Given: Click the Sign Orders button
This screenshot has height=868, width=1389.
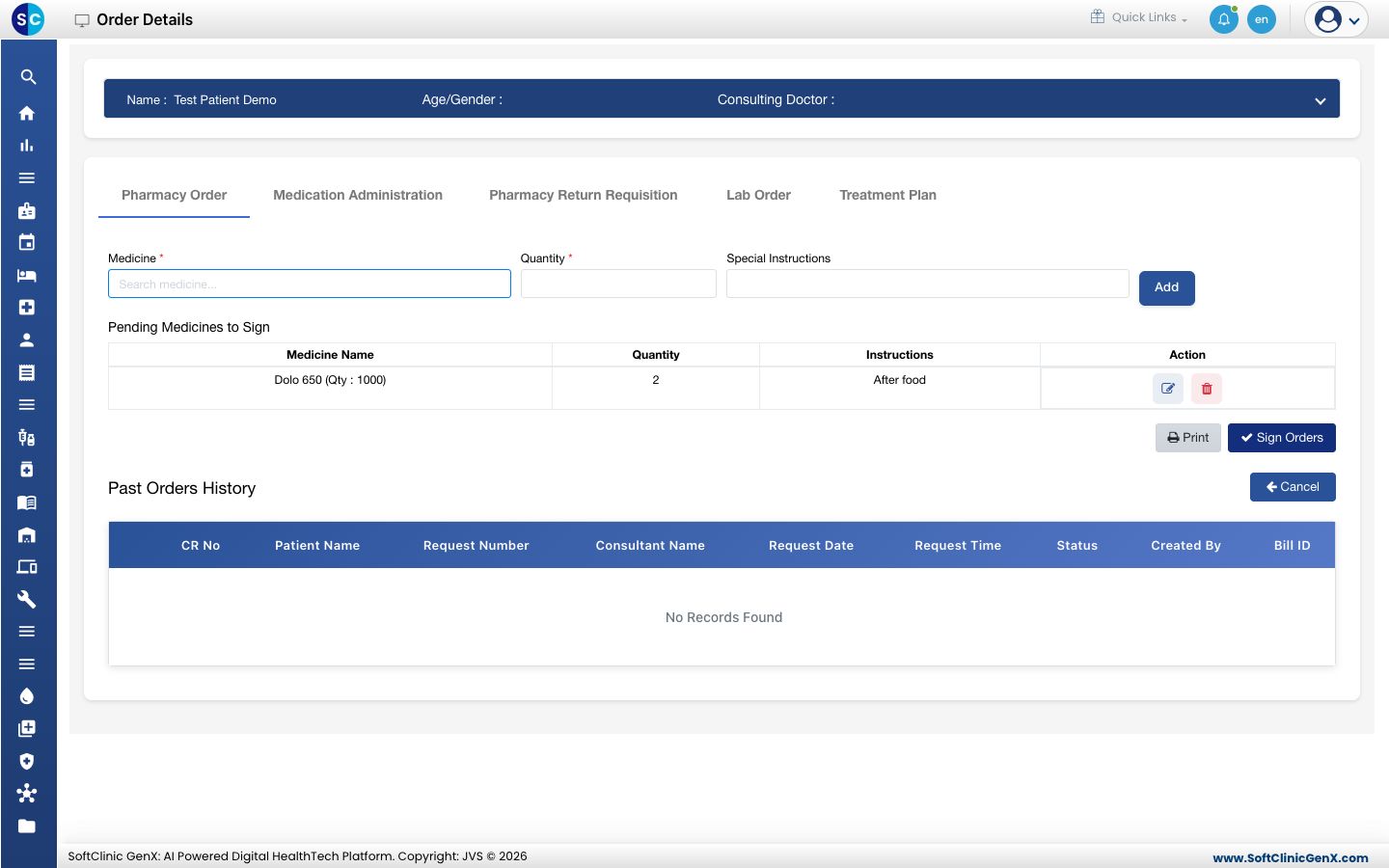Looking at the screenshot, I should pyautogui.click(x=1282, y=438).
